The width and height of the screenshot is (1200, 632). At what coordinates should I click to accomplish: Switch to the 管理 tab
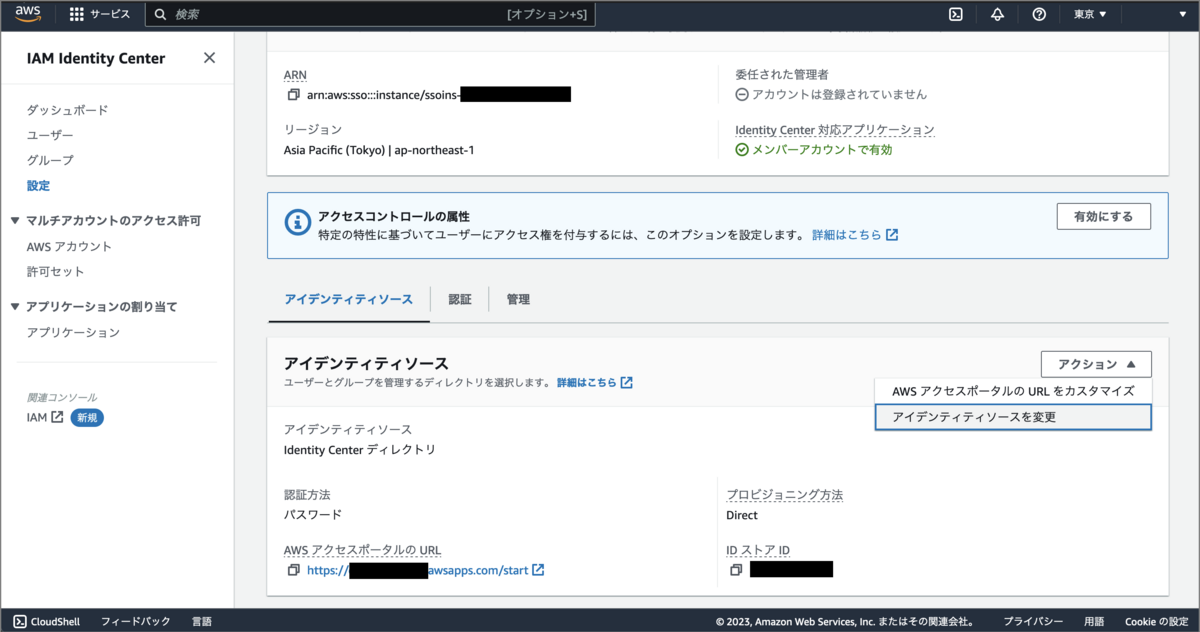click(x=518, y=299)
